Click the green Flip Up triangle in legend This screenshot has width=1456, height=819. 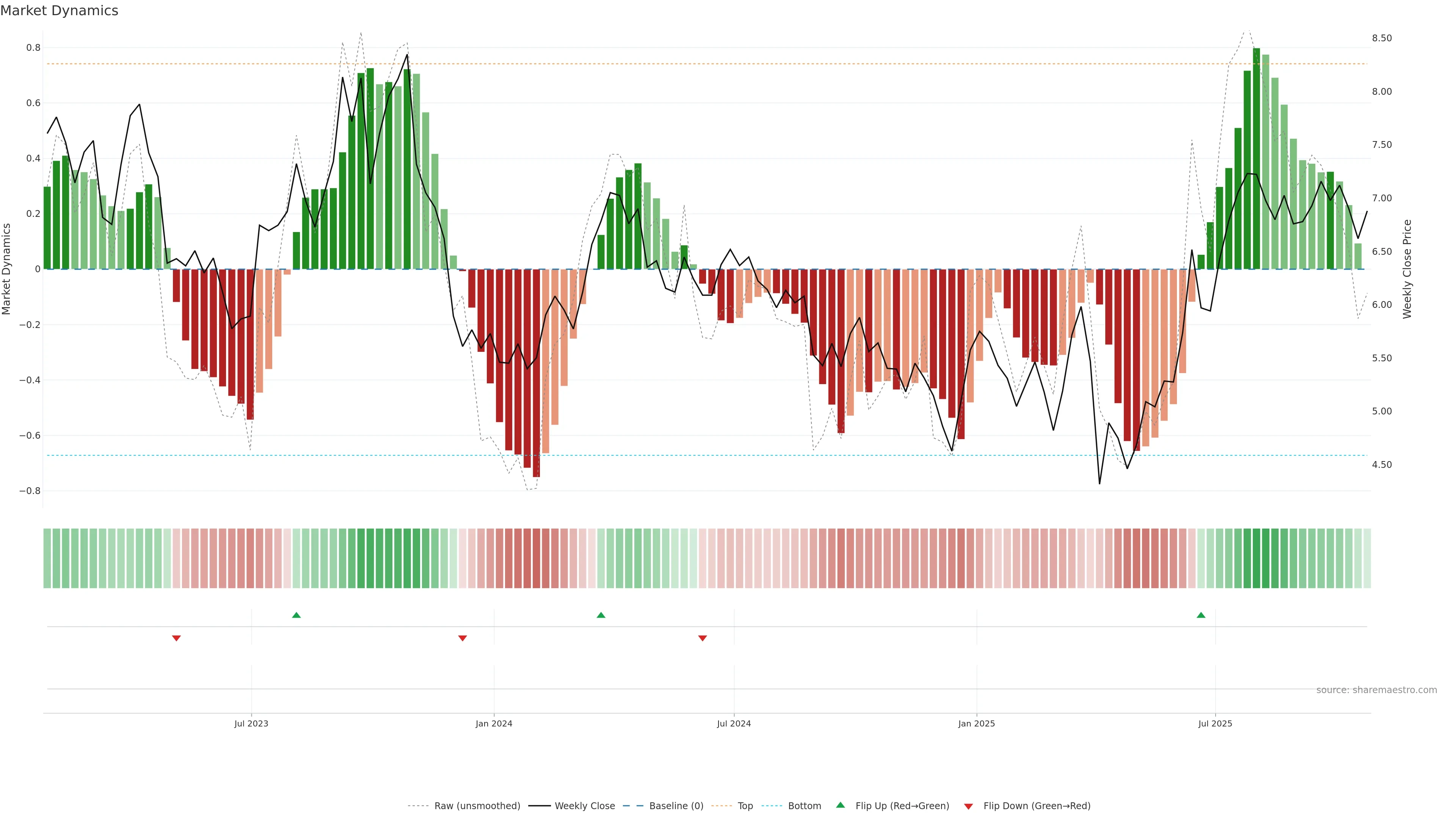coord(841,805)
